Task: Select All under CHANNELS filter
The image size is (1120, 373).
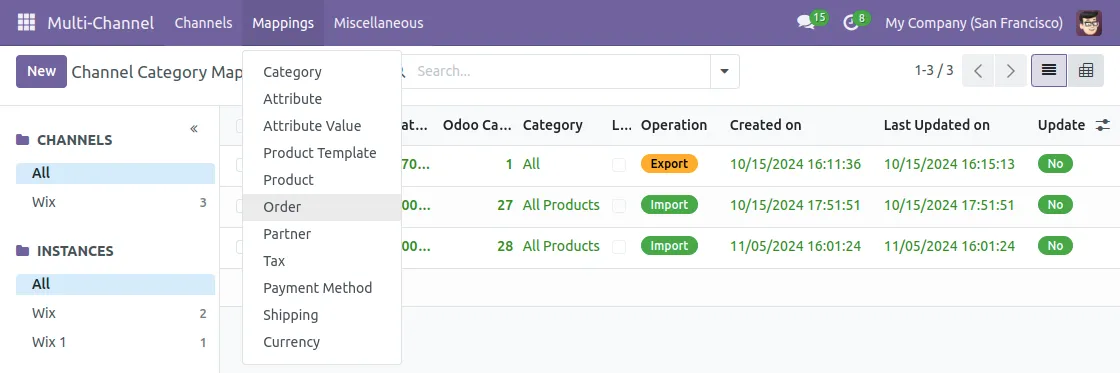Action: tap(115, 174)
